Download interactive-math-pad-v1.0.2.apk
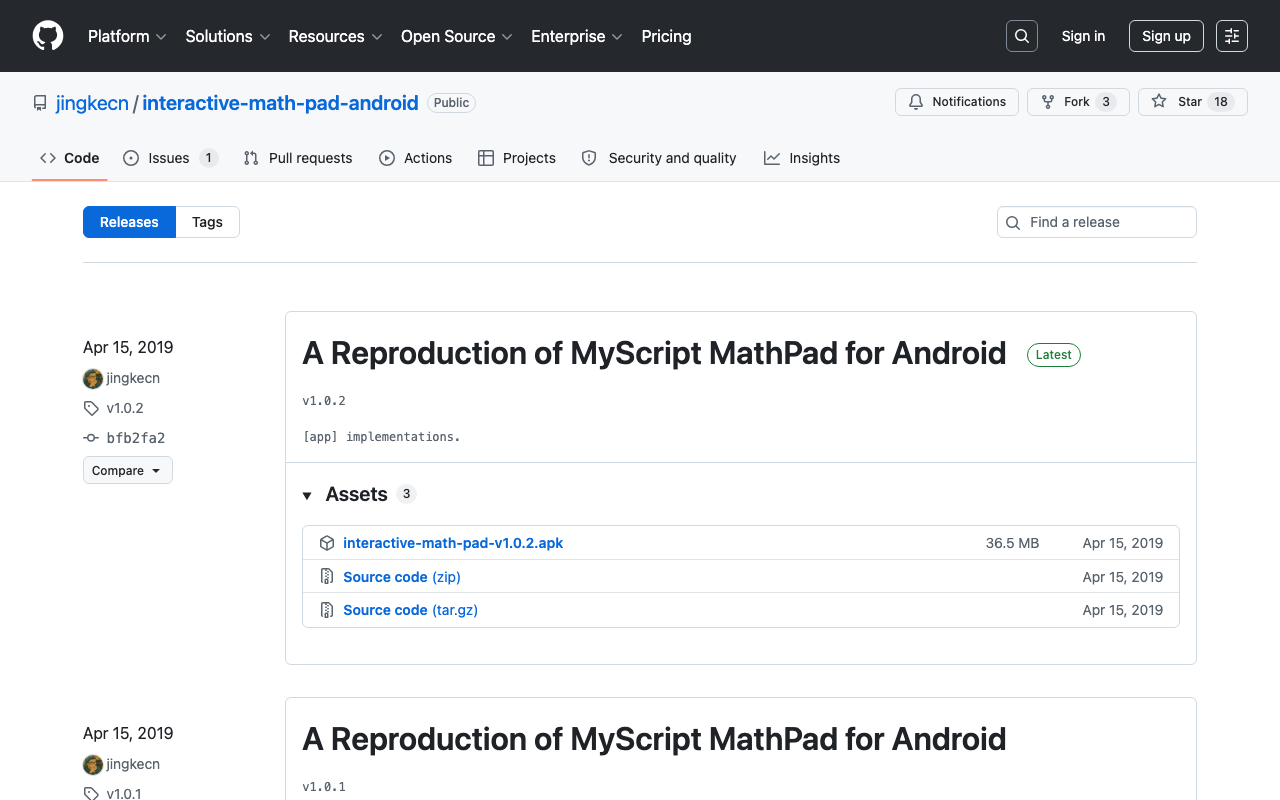 pos(453,543)
